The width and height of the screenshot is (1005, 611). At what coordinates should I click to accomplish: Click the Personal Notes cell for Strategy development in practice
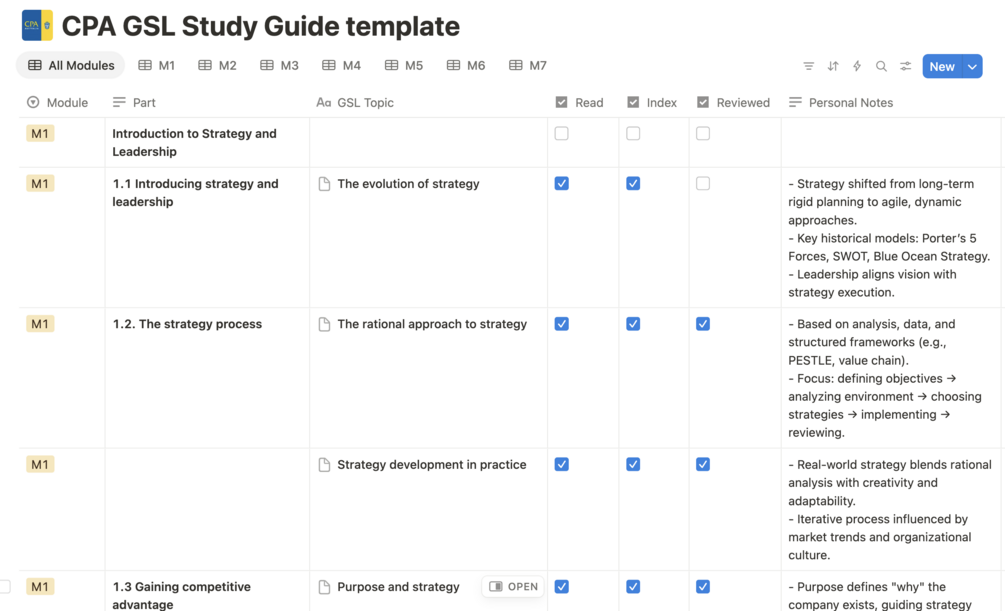coord(890,509)
